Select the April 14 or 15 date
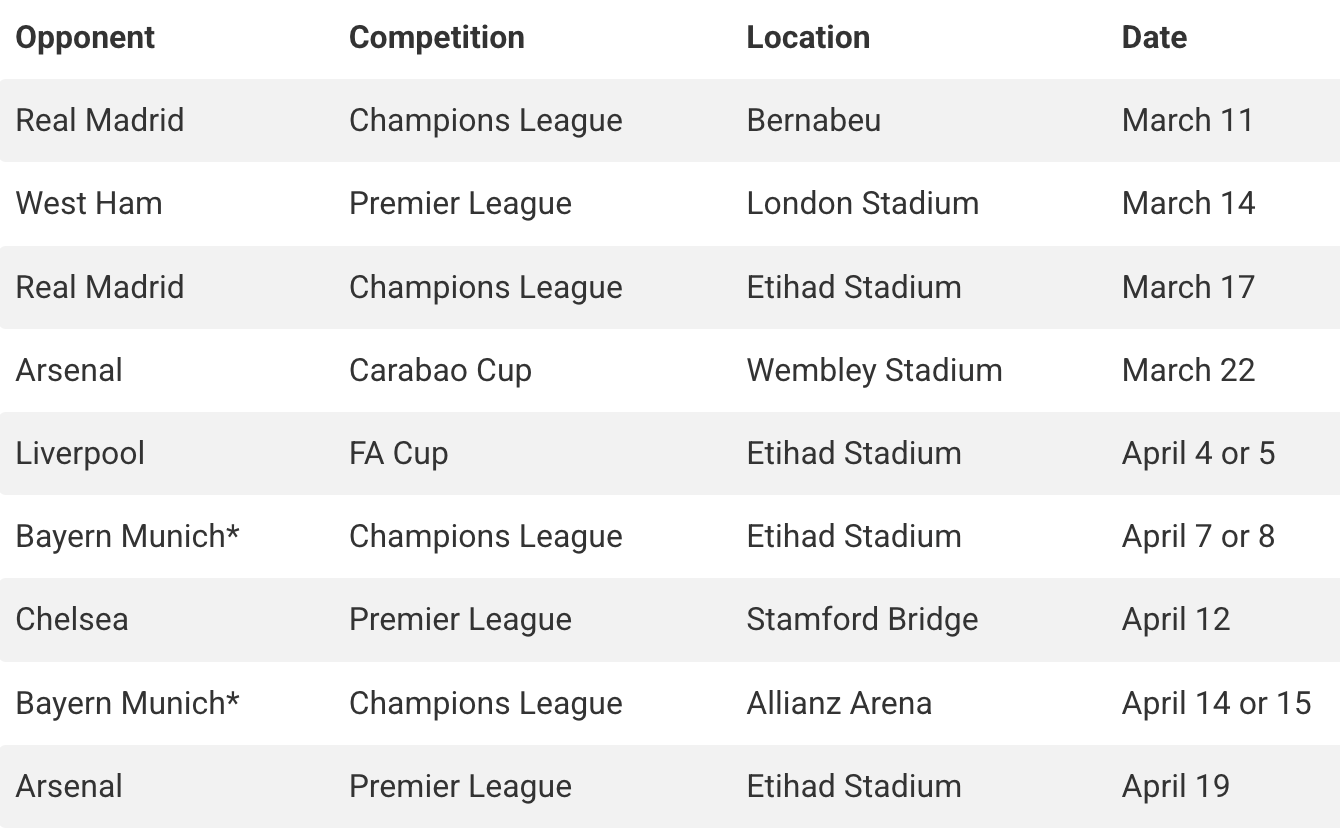This screenshot has height=828, width=1340. pyautogui.click(x=1216, y=704)
